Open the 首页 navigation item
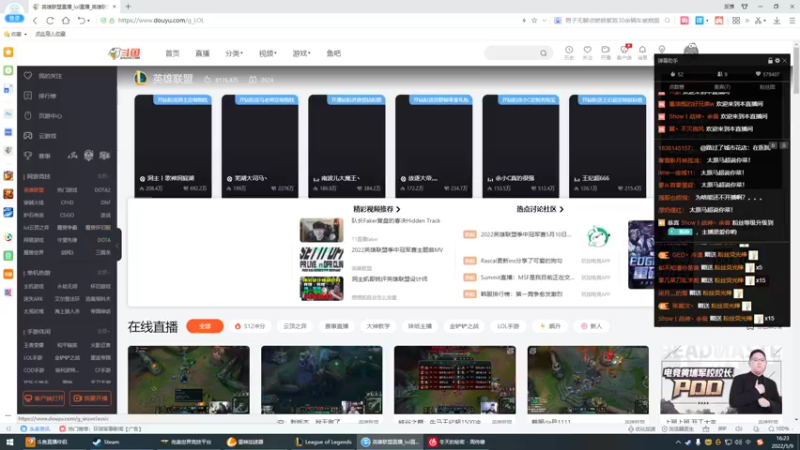The height and width of the screenshot is (450, 800). 172,53
